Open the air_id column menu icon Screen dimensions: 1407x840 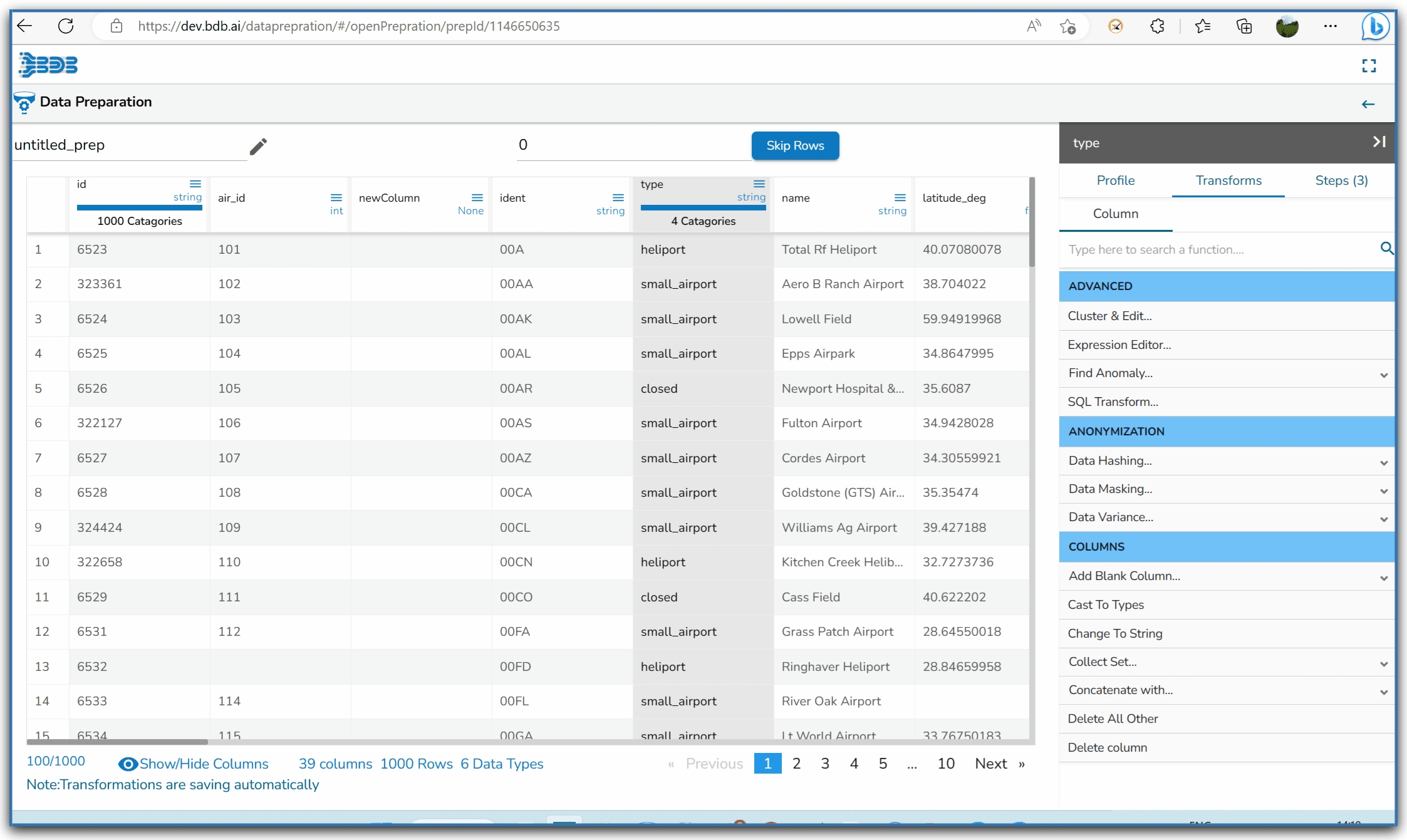(336, 197)
